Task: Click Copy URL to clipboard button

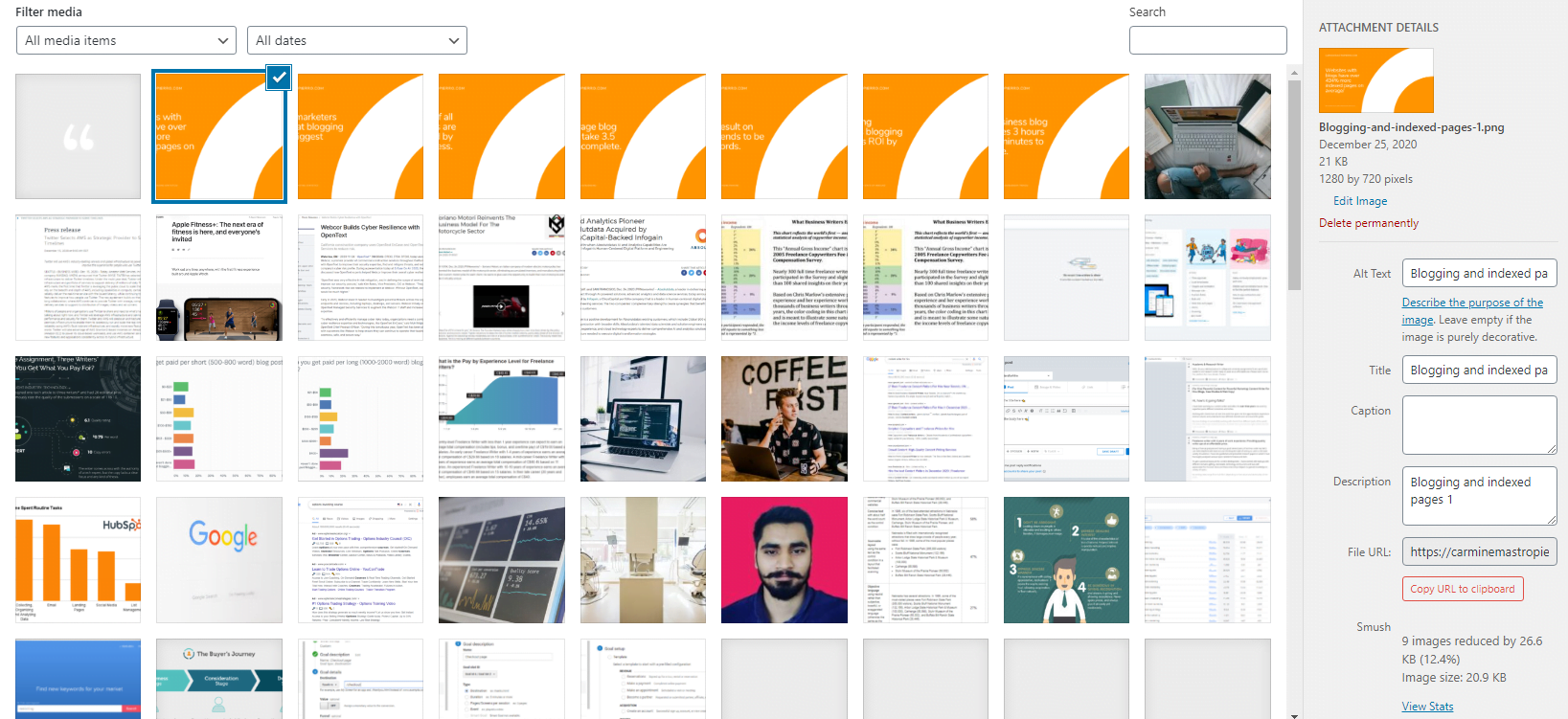Action: click(x=1463, y=589)
